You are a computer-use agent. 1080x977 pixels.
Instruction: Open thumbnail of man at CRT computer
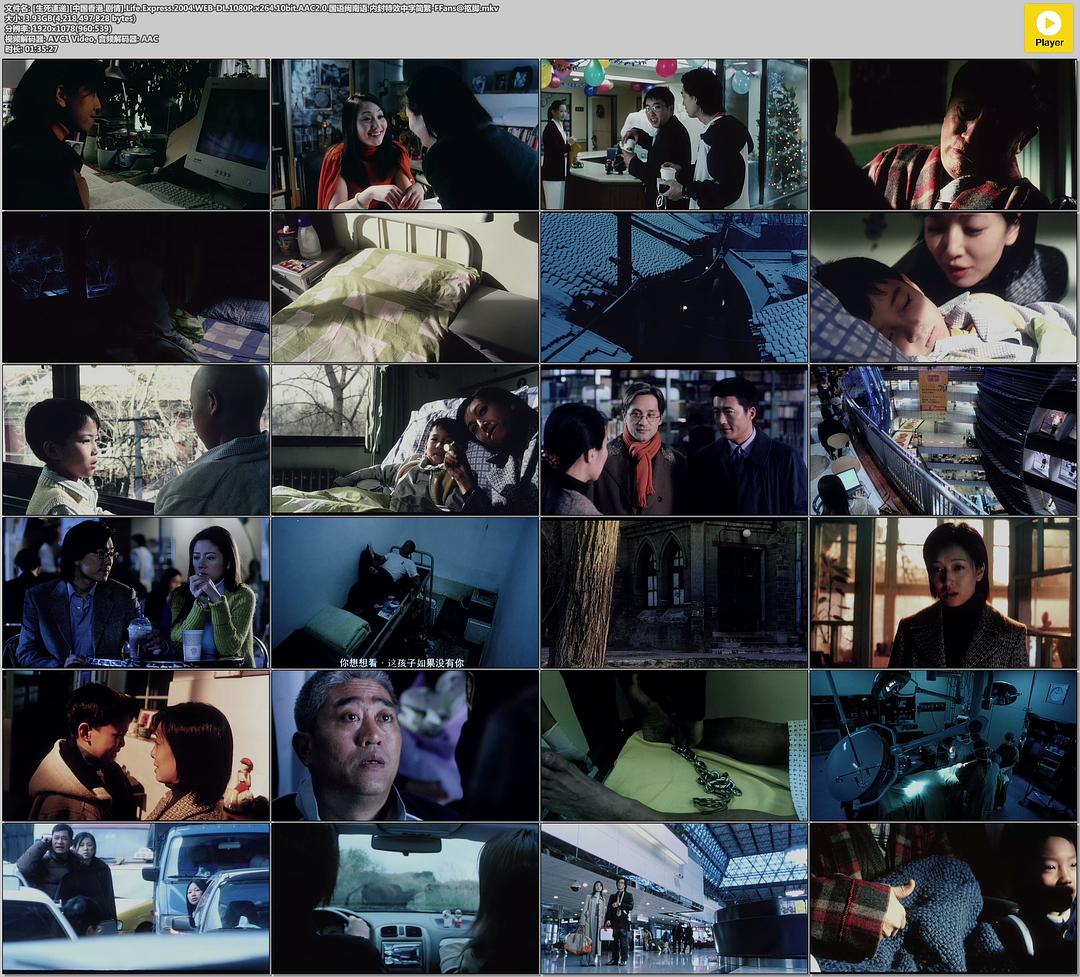point(136,134)
